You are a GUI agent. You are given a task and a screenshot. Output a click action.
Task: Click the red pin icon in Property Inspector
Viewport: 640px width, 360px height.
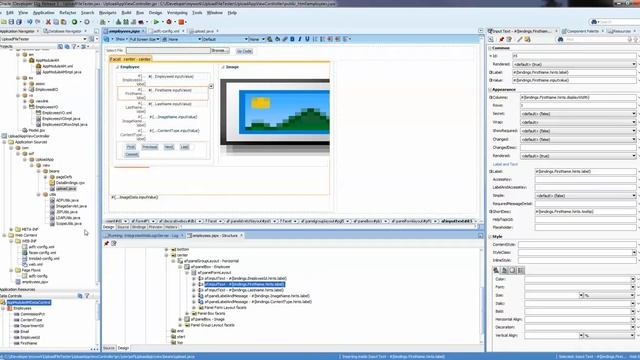502,39
